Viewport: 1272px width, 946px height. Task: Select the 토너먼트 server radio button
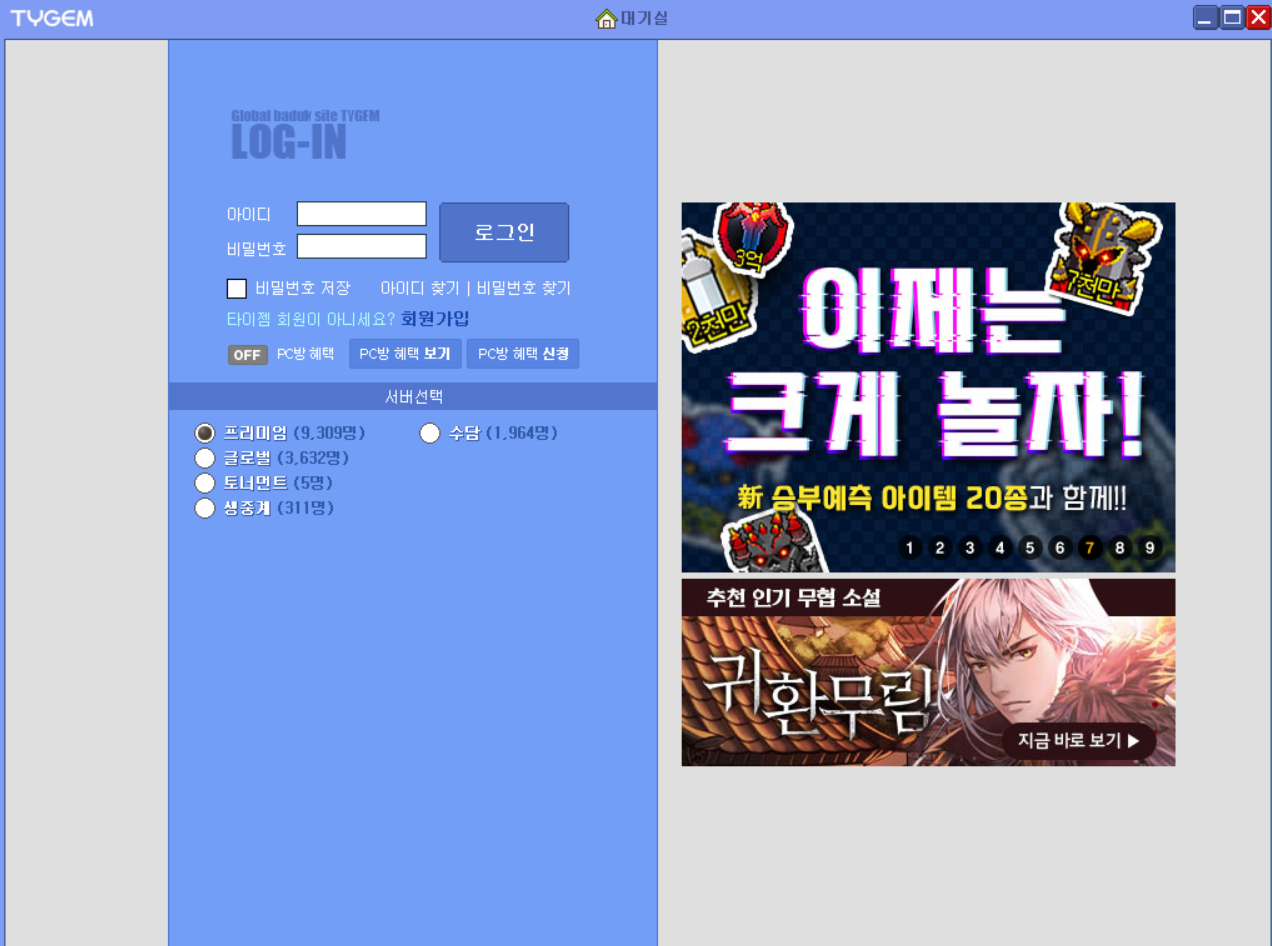tap(205, 483)
